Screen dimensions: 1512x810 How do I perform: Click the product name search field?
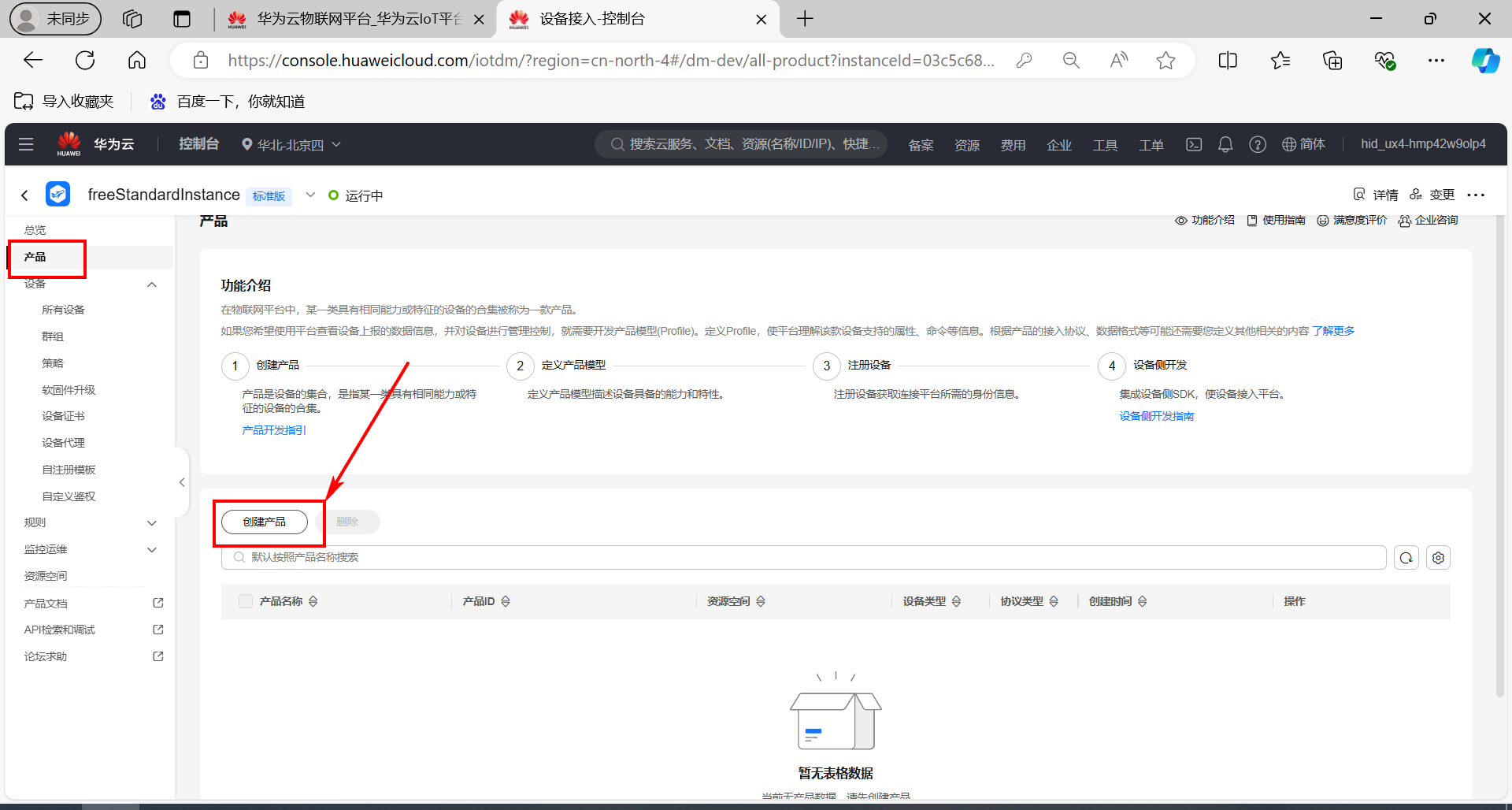(x=803, y=558)
